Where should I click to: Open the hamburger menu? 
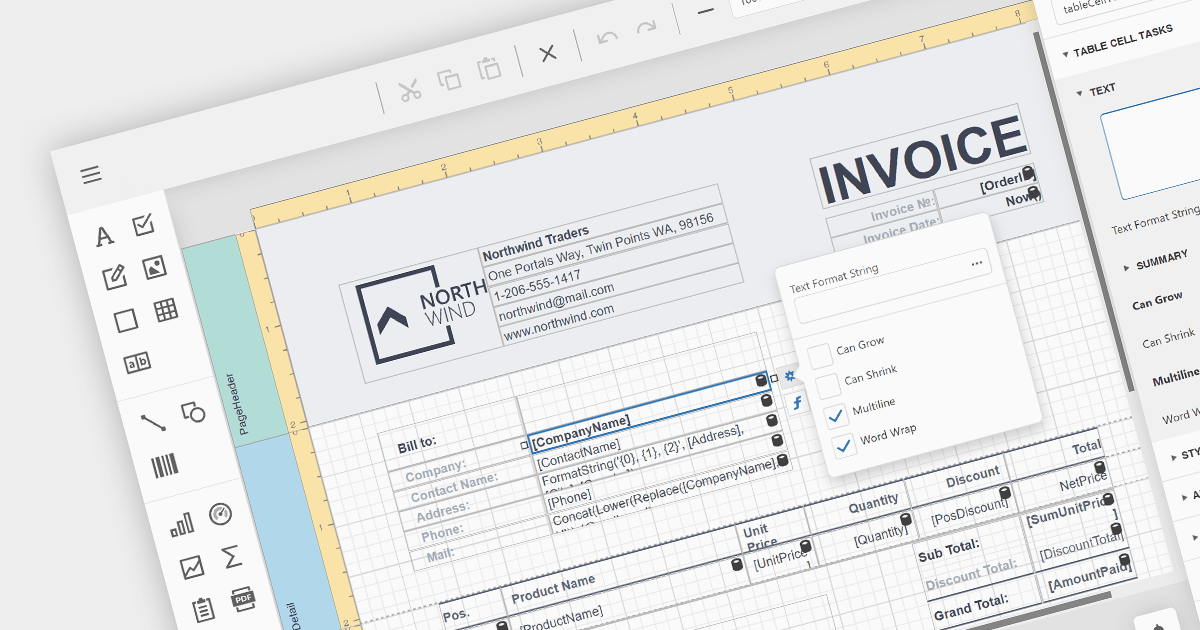pos(91,175)
